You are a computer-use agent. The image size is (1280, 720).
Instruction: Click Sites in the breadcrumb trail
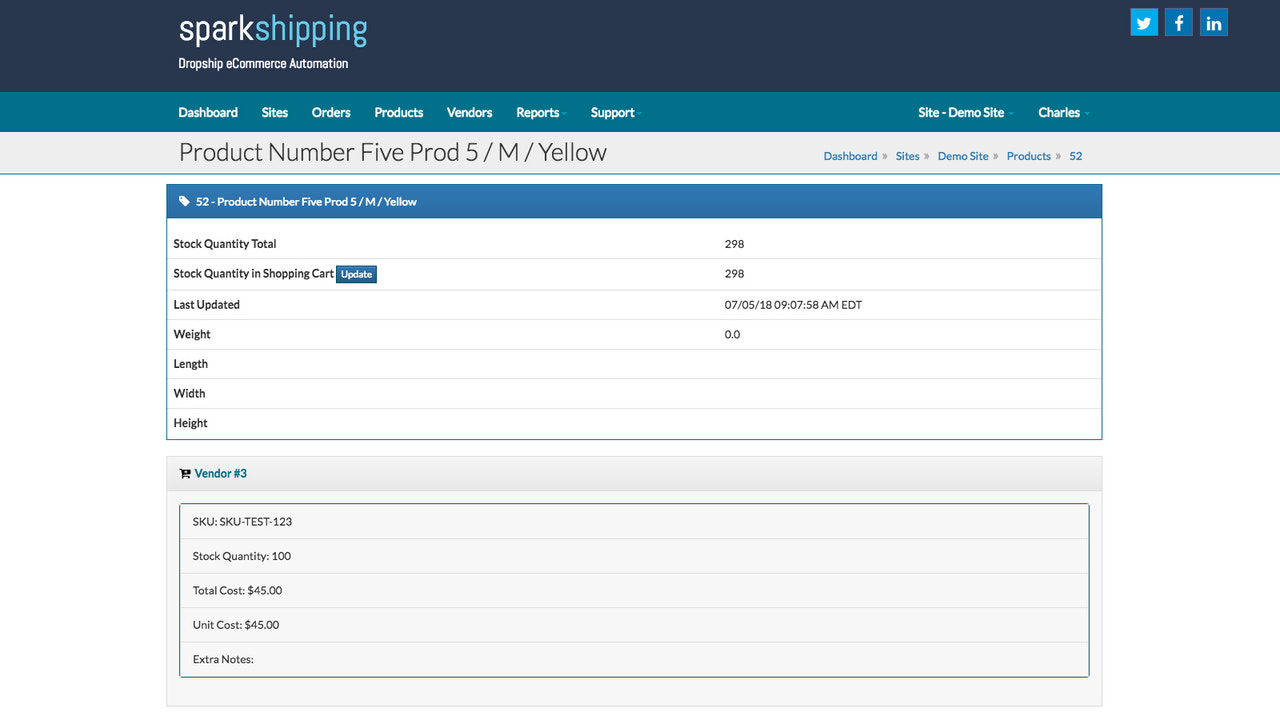(907, 156)
